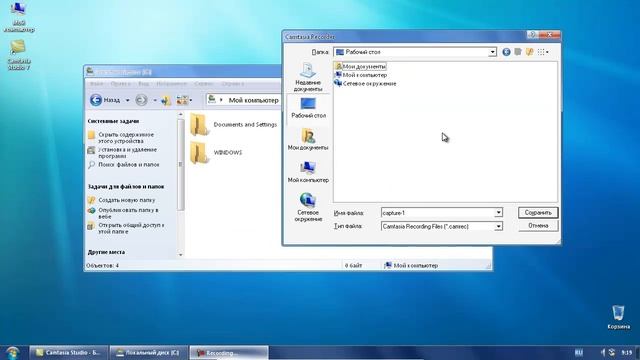The width and height of the screenshot is (640, 360).
Task: Switch to the Recording taskbar button
Action: point(229,353)
